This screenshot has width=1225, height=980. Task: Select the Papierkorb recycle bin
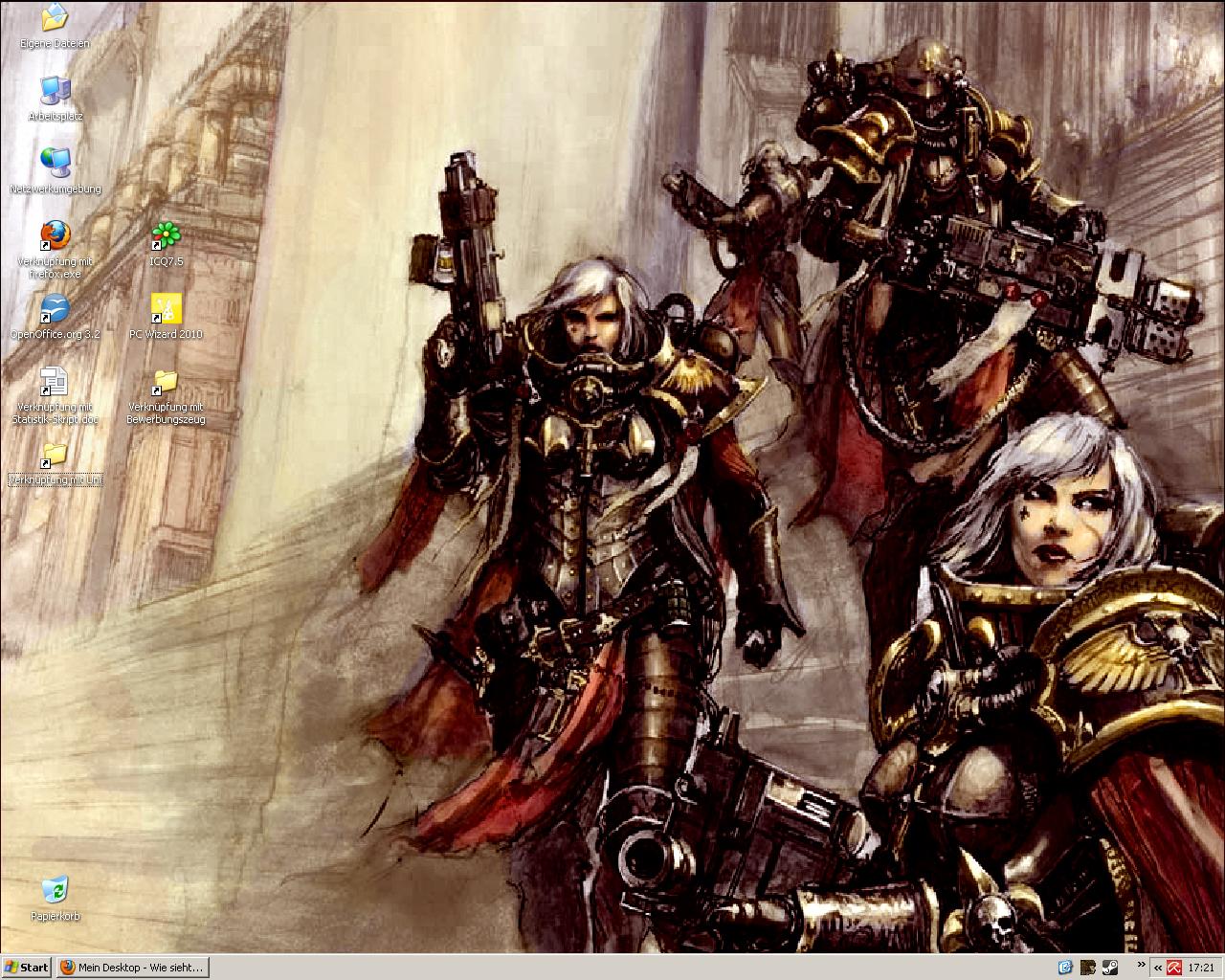coord(55,890)
